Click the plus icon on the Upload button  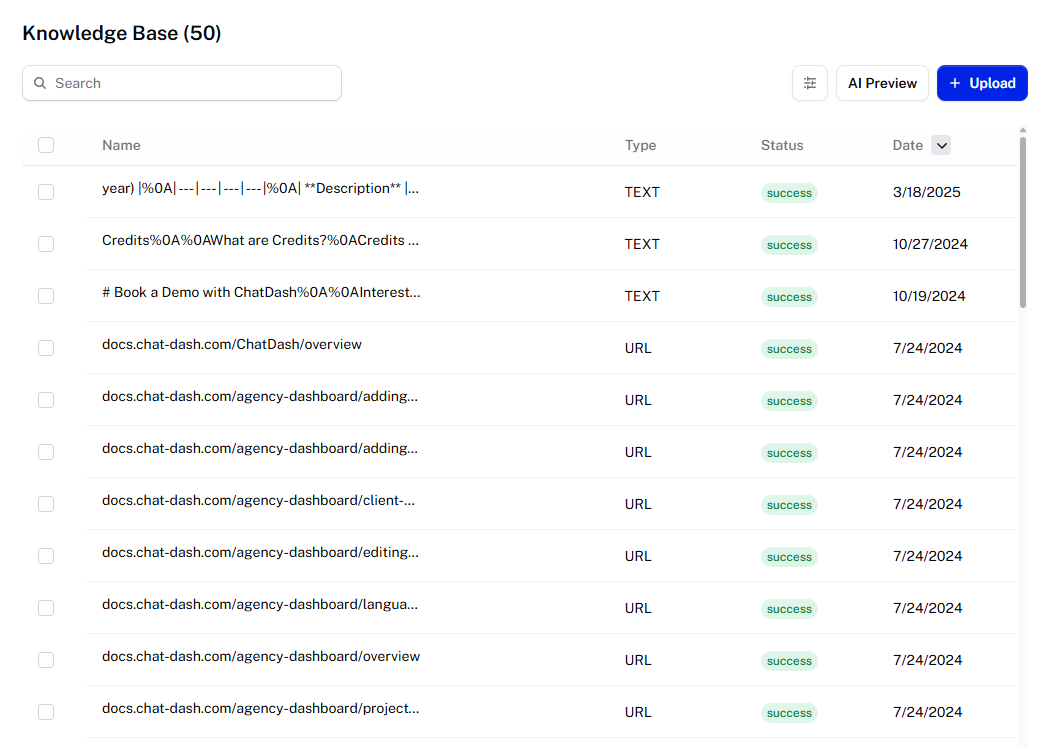(955, 83)
